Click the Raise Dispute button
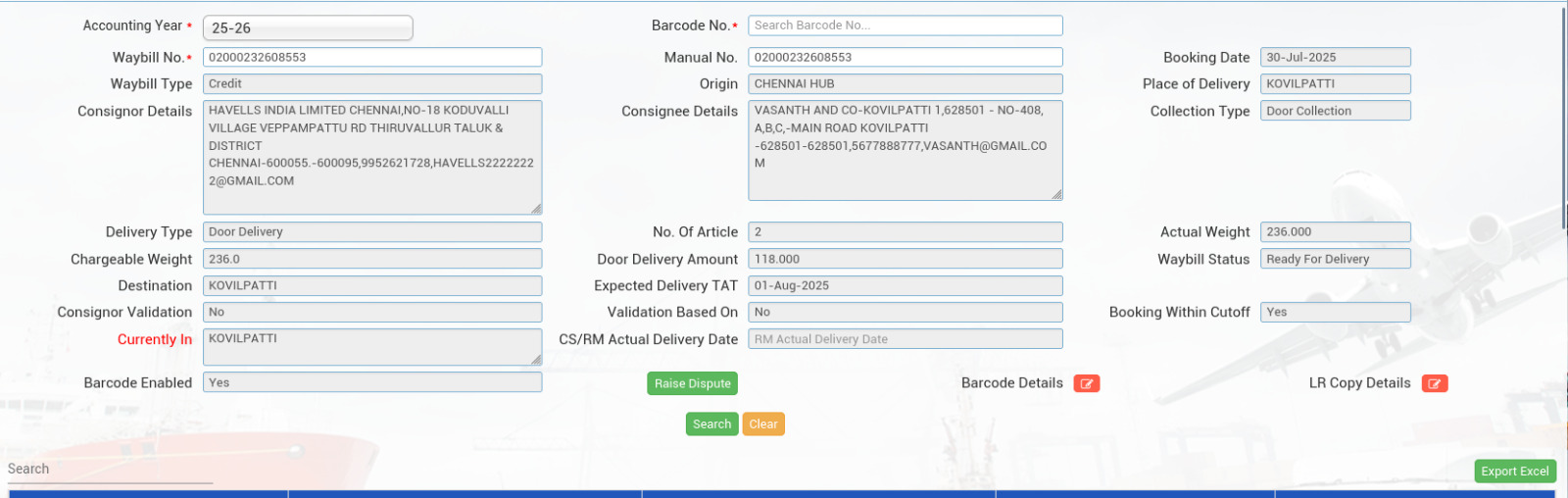 tap(692, 383)
